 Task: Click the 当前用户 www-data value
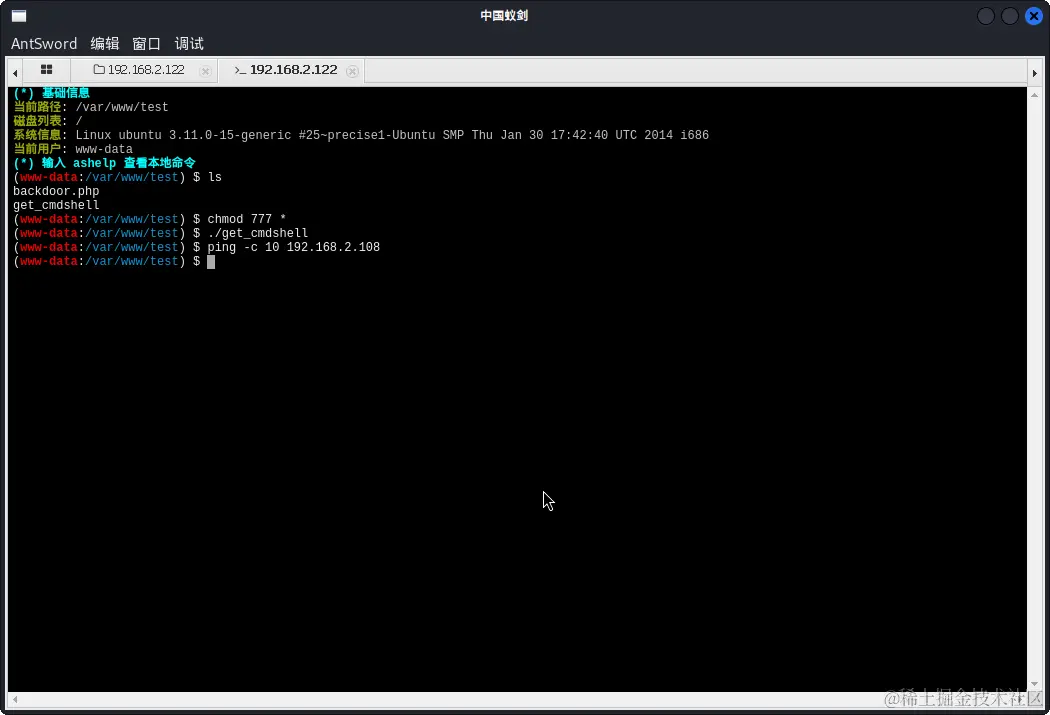pyautogui.click(x=104, y=149)
